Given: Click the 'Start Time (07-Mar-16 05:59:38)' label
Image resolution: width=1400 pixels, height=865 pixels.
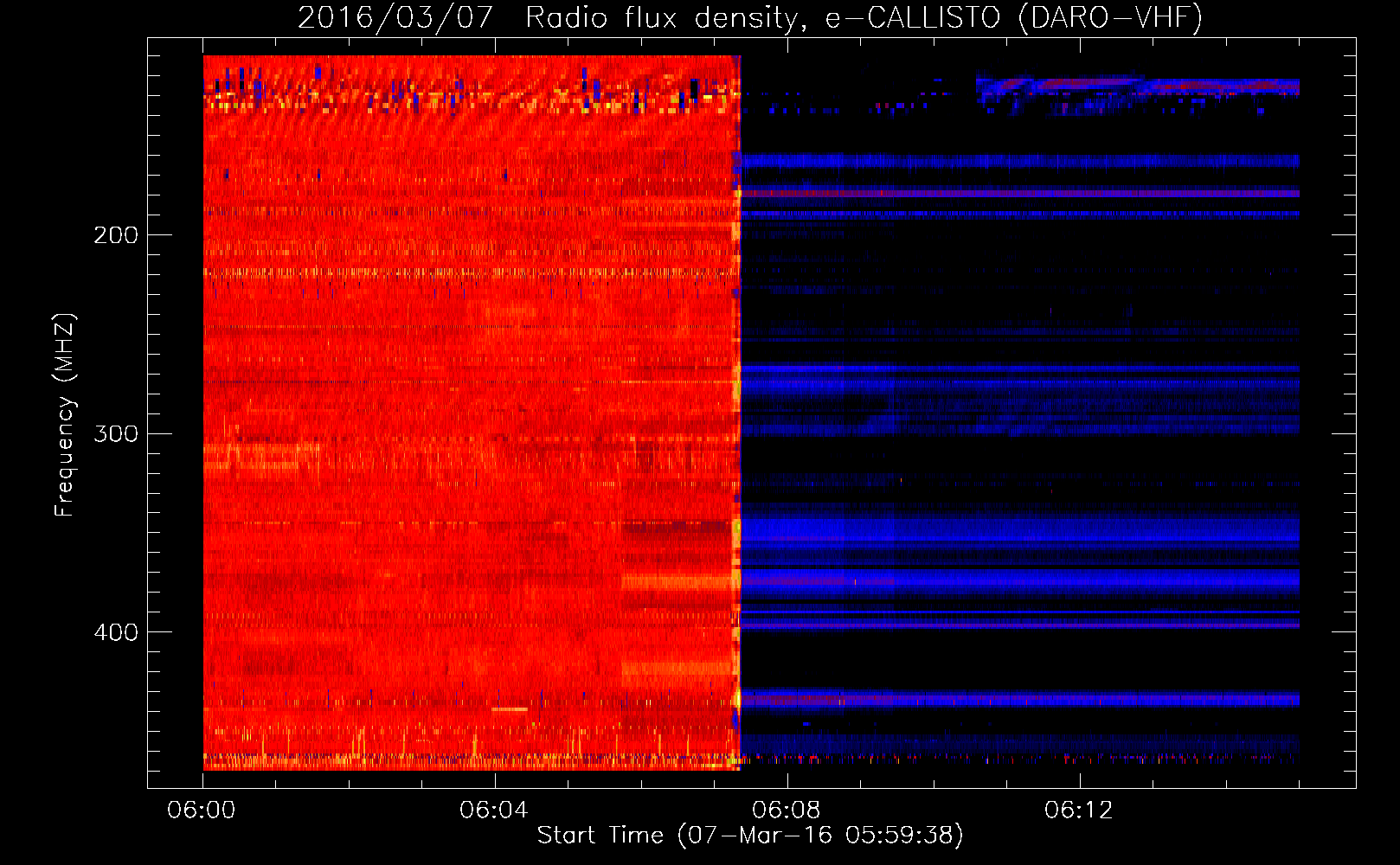Looking at the screenshot, I should point(750,836).
